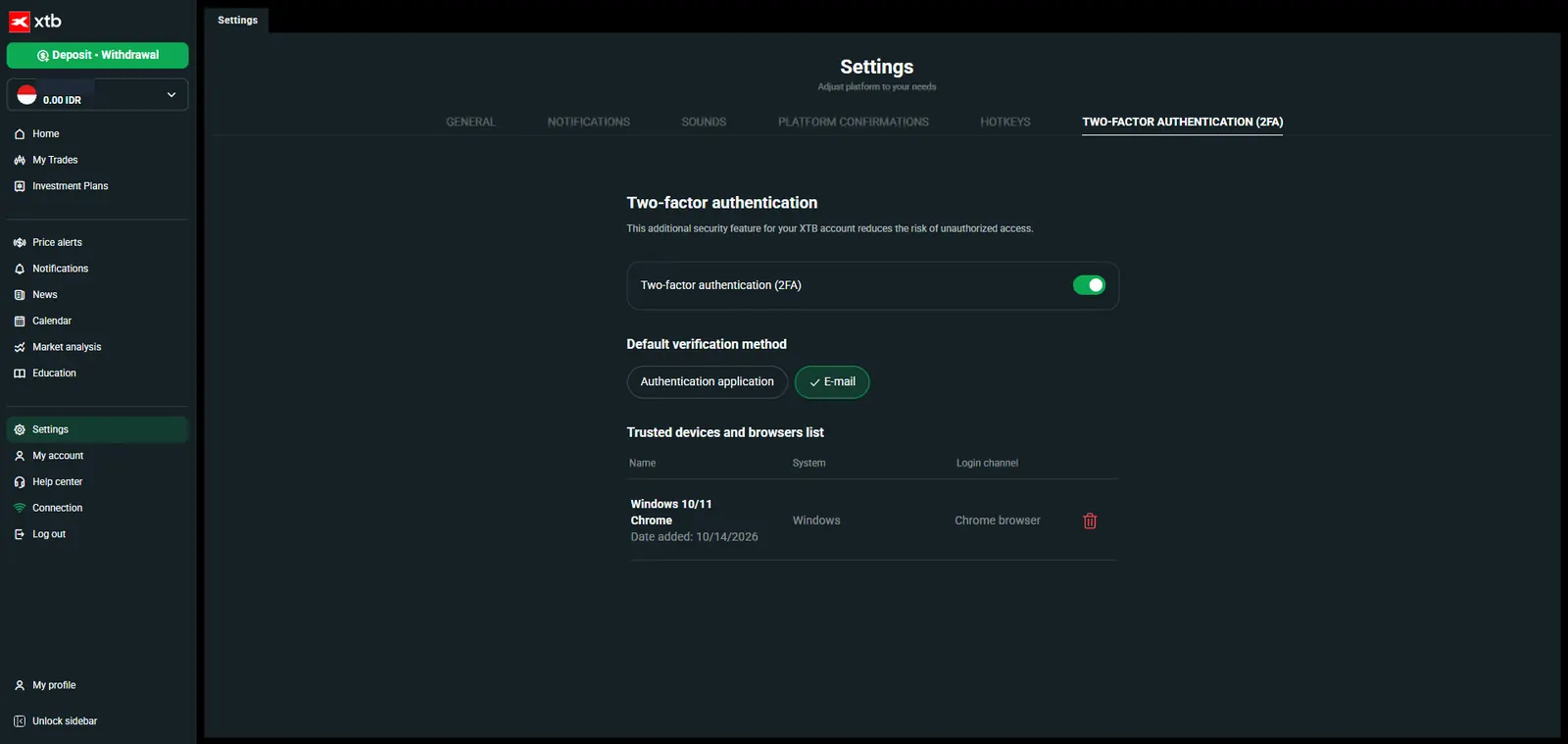Viewport: 1568px width, 744px height.
Task: Click the Price alerts icon
Action: [20, 242]
